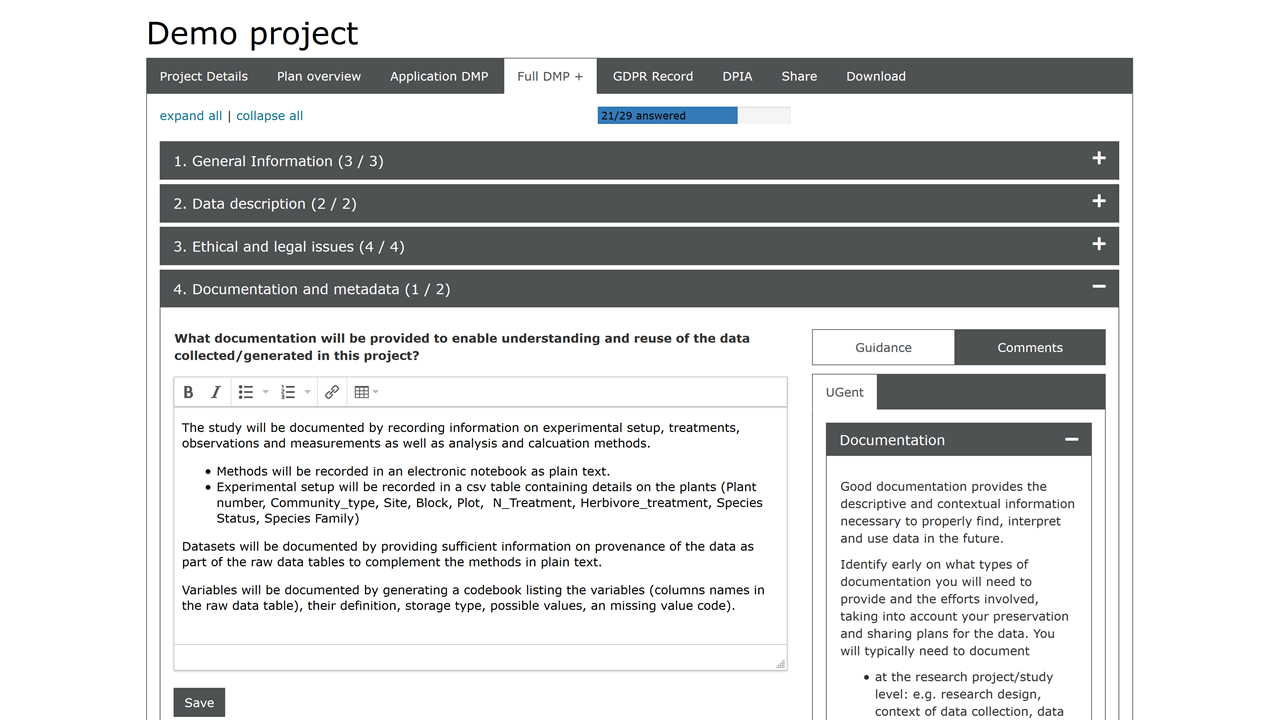Expand section 1 General Information
The image size is (1280, 720).
pyautogui.click(x=1098, y=160)
